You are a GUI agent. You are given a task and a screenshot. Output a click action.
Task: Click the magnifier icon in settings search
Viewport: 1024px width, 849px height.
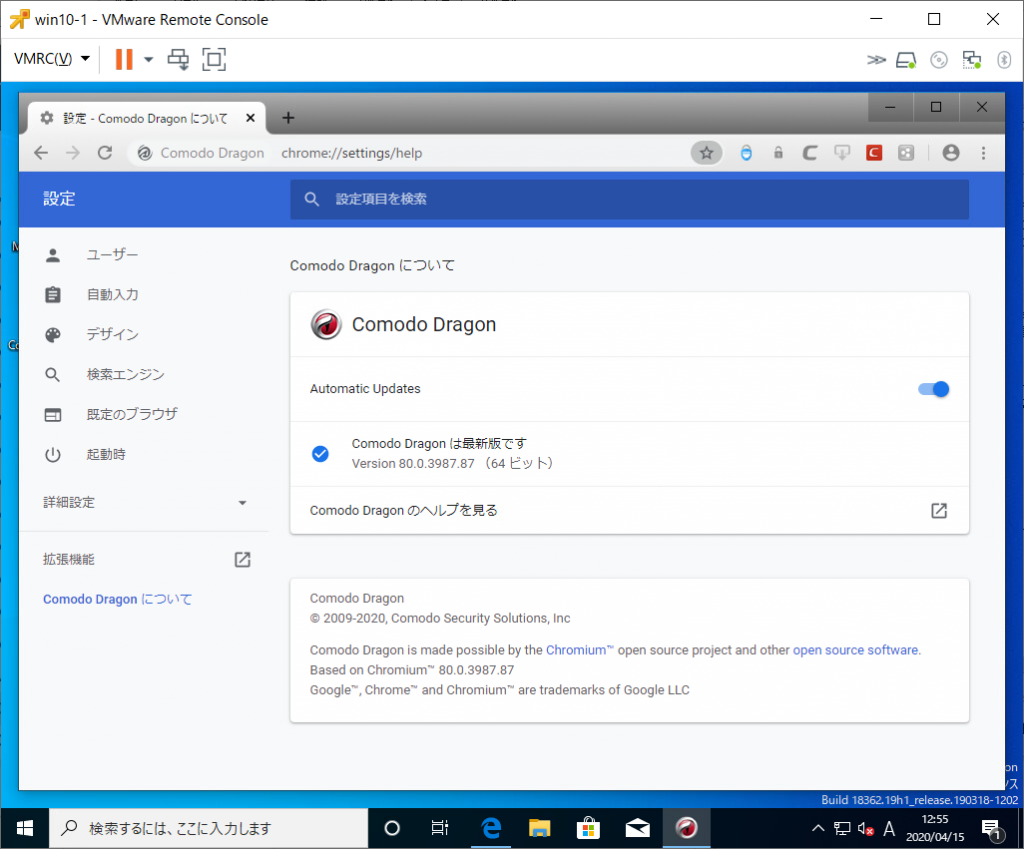point(312,199)
